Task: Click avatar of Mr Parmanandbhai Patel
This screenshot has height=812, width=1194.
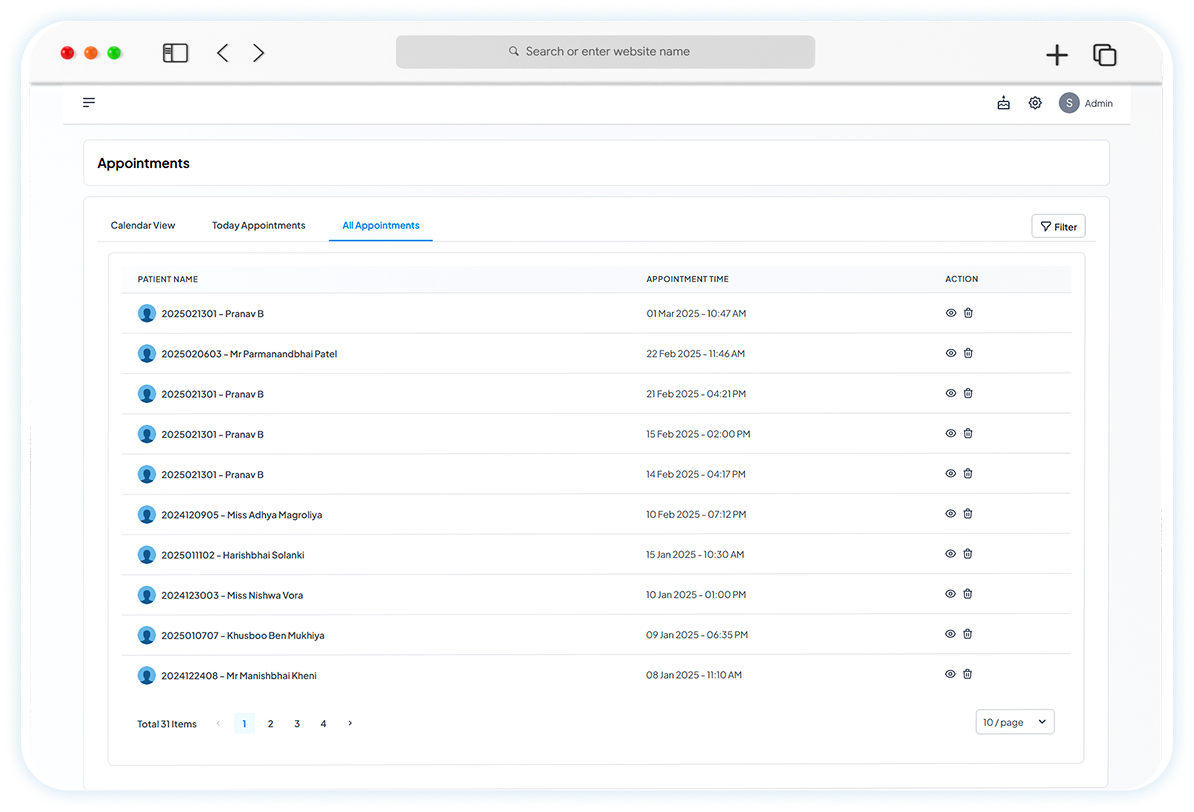Action: pyautogui.click(x=147, y=353)
